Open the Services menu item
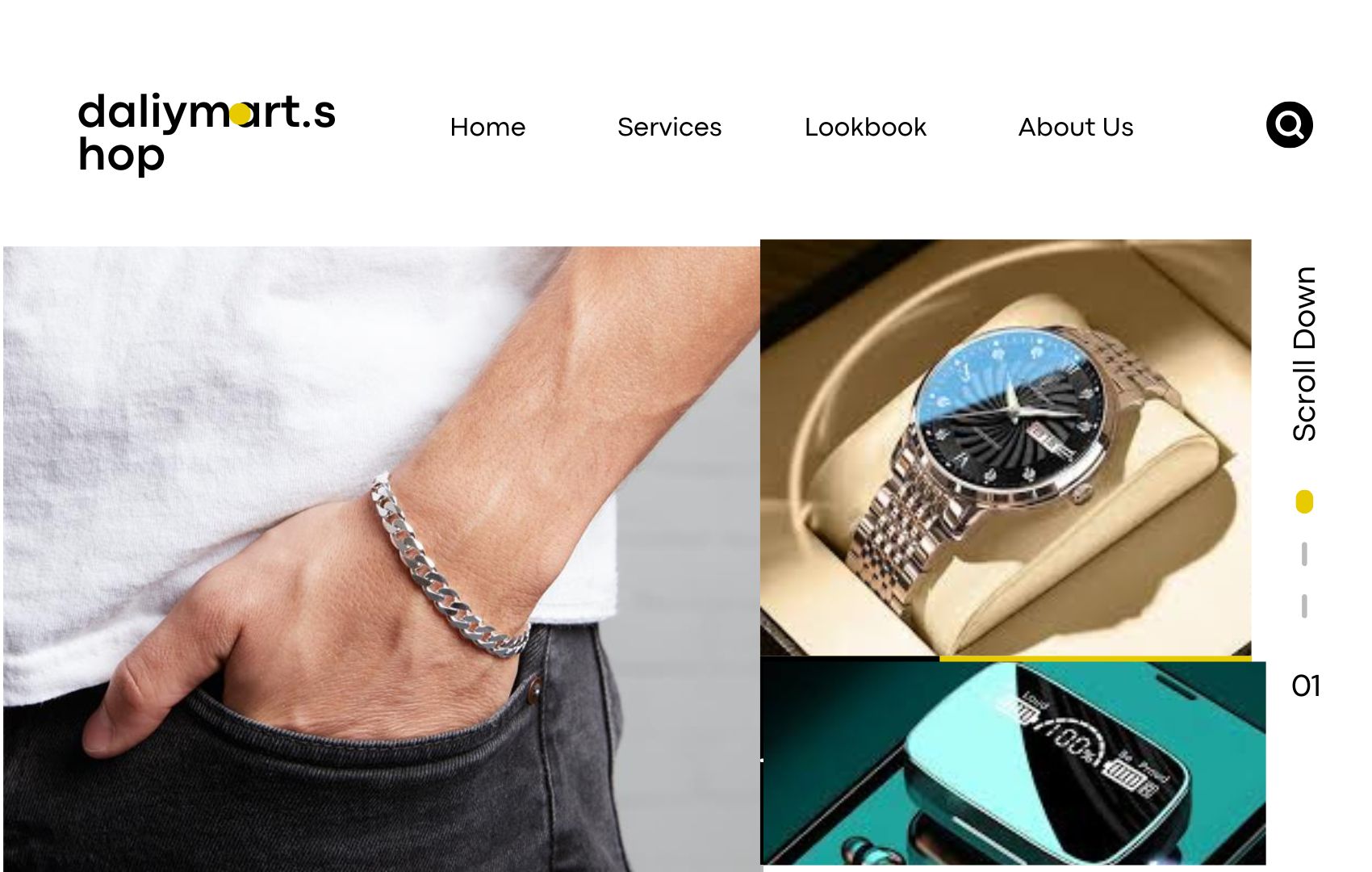Image resolution: width=1372 pixels, height=872 pixels. point(669,127)
